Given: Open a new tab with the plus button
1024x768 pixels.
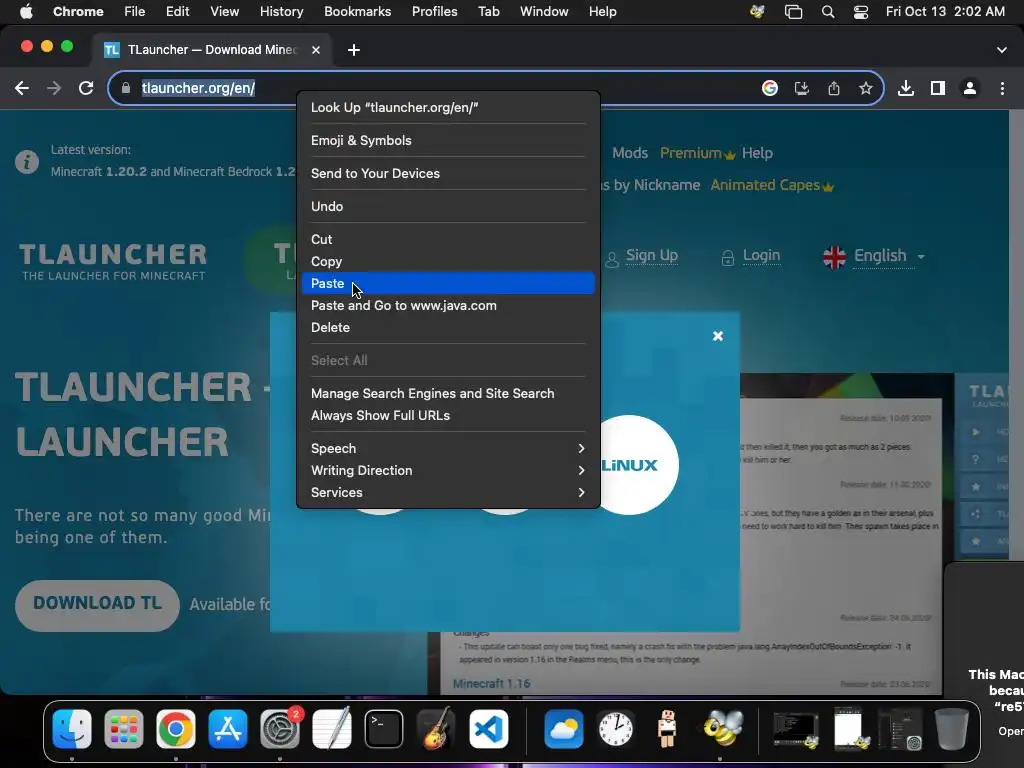Looking at the screenshot, I should pyautogui.click(x=353, y=50).
